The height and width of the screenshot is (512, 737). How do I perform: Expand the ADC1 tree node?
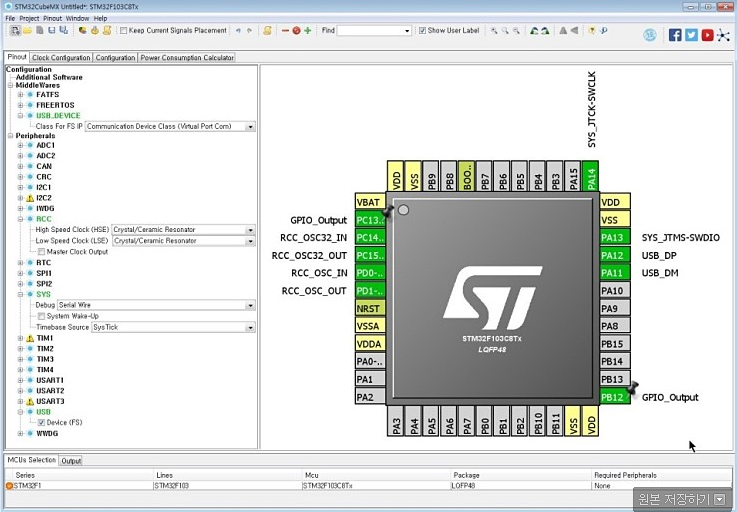(x=20, y=145)
